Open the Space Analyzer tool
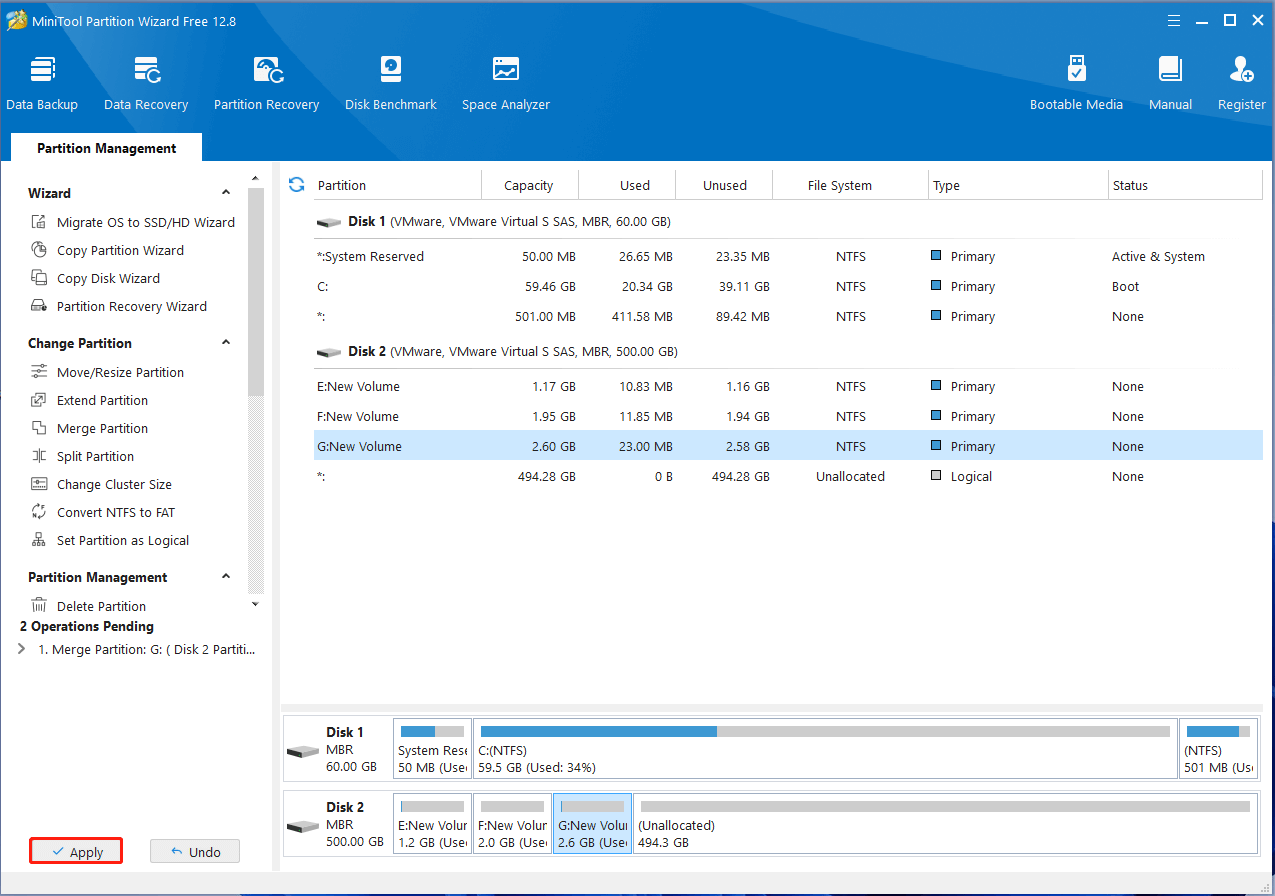Viewport: 1275px width, 896px height. [506, 83]
